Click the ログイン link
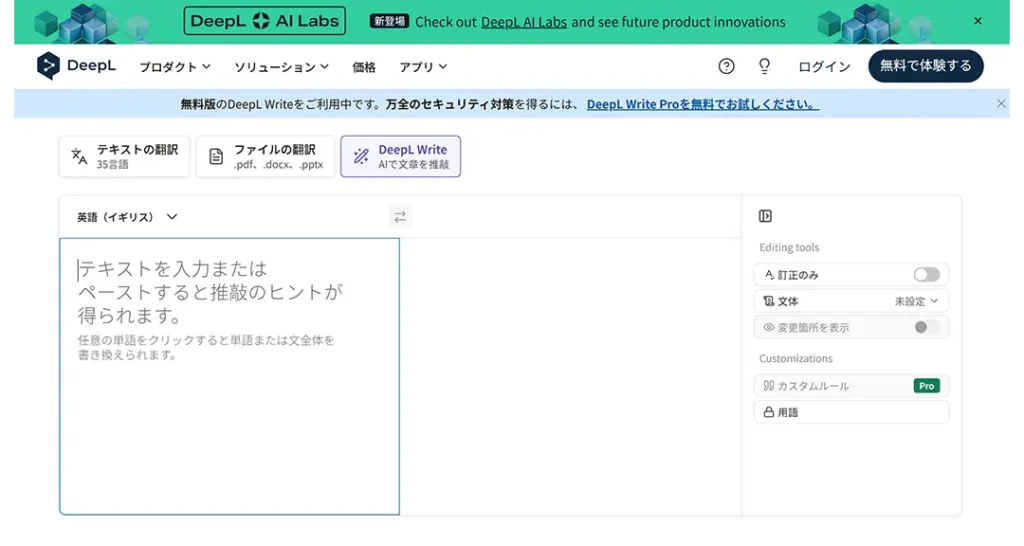1024x546 pixels. [824, 67]
